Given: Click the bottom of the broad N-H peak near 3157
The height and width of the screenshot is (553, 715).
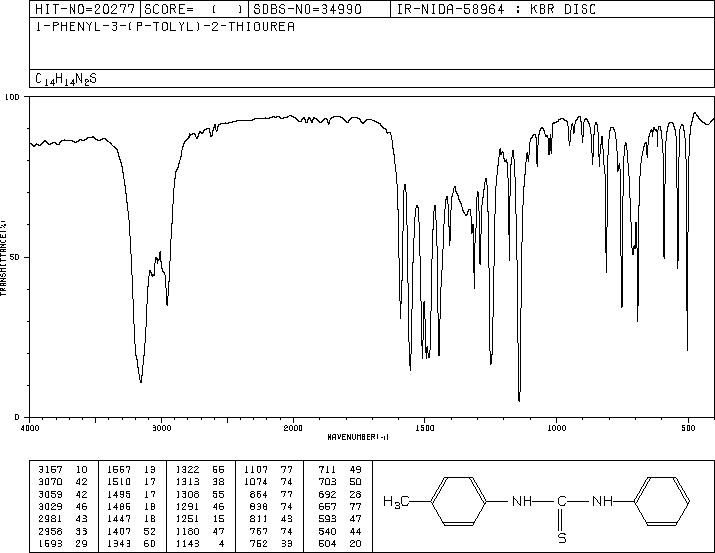Looking at the screenshot, I should (x=140, y=381).
